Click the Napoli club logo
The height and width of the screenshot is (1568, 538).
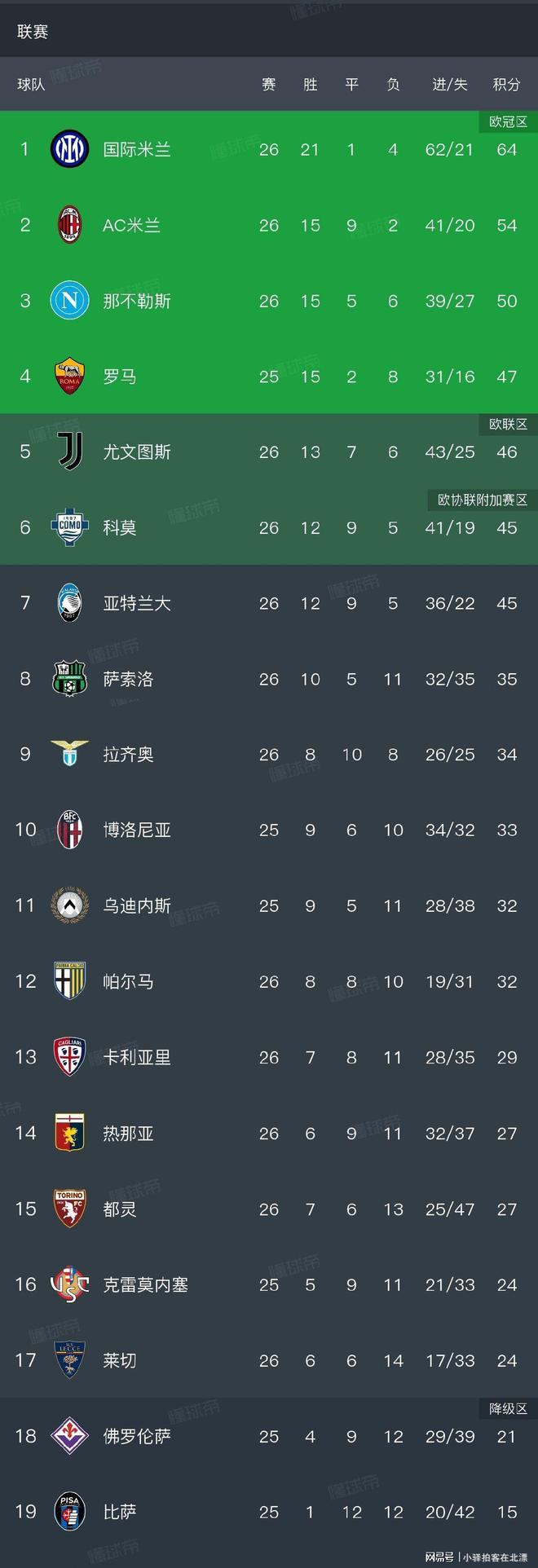pos(69,301)
